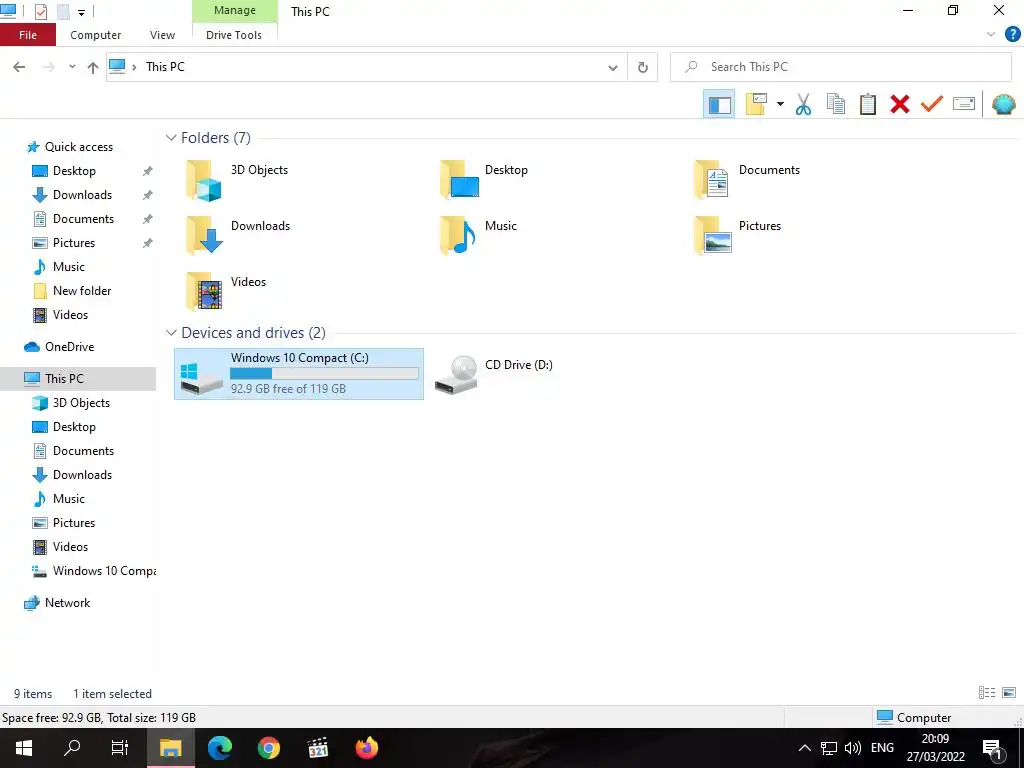The width and height of the screenshot is (1024, 768).
Task: Click the orange checkmark Properties icon
Action: pyautogui.click(x=931, y=104)
